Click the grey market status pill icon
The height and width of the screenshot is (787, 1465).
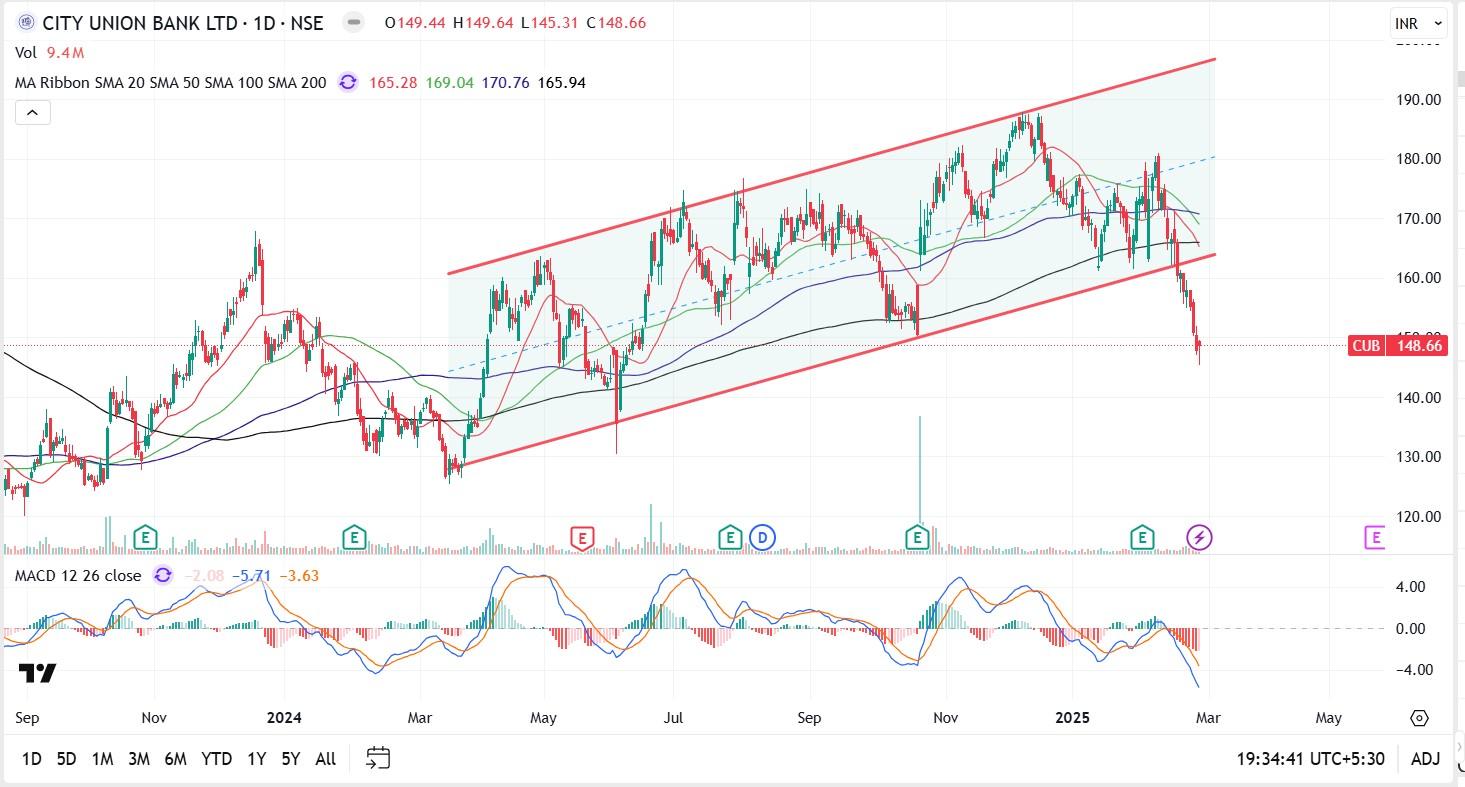click(352, 22)
